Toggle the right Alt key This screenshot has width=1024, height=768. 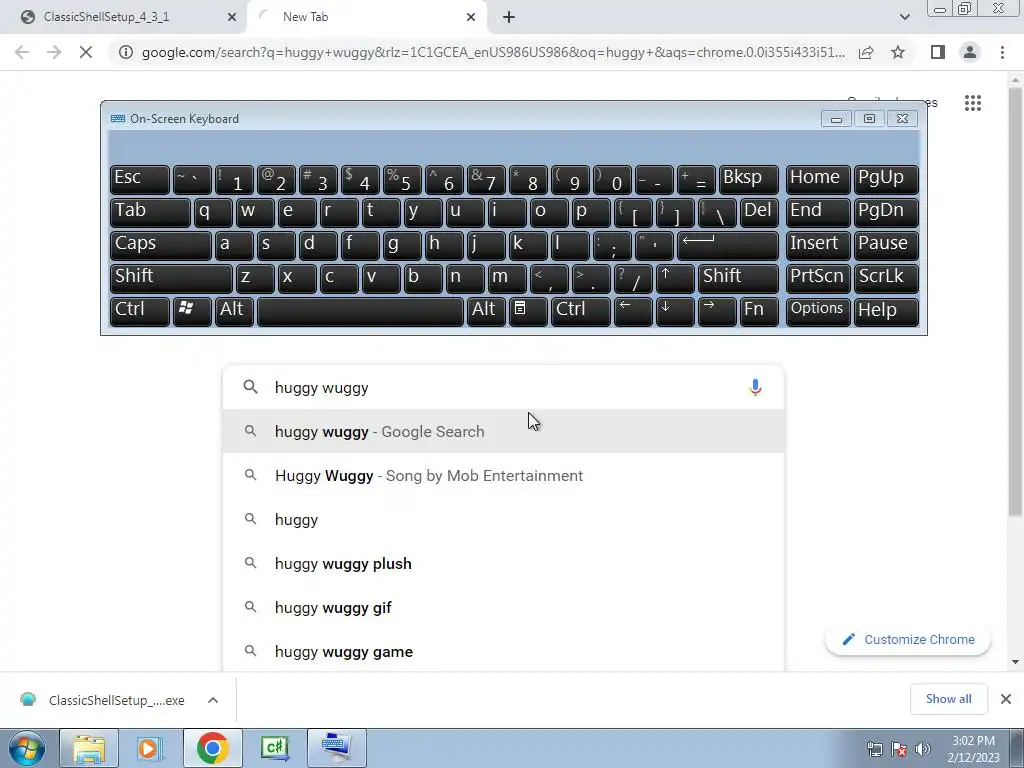[x=486, y=310]
